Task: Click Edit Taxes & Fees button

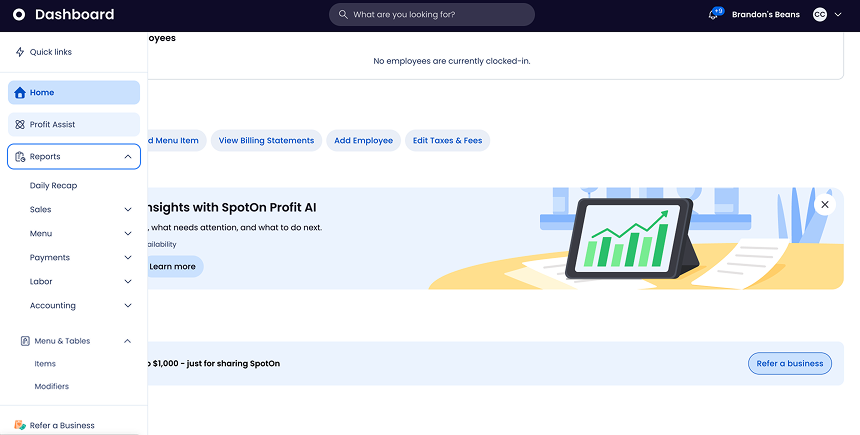Action: click(448, 140)
